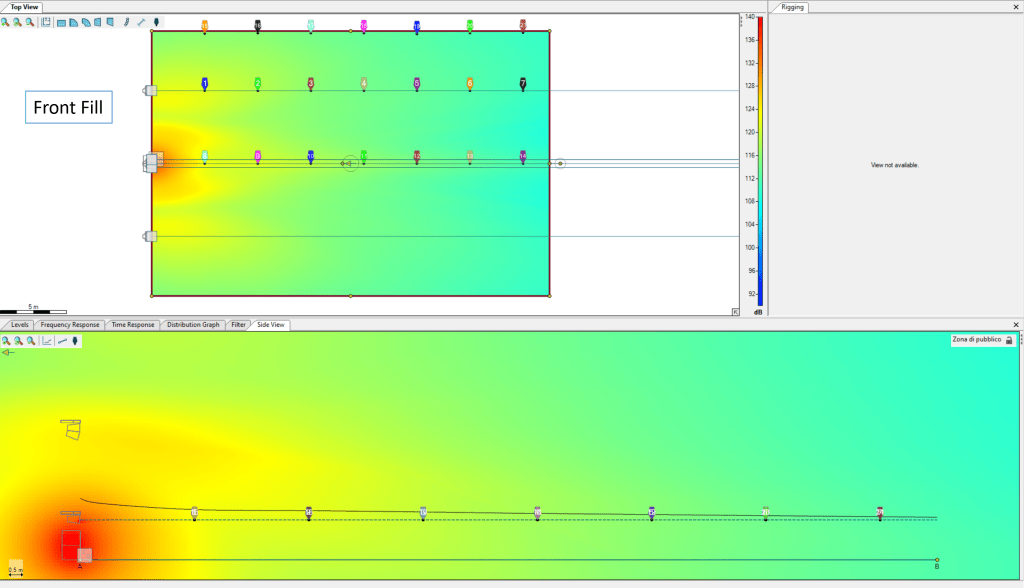Click the Front Fill label box
Screen dimensions: 1024x588
[x=68, y=107]
